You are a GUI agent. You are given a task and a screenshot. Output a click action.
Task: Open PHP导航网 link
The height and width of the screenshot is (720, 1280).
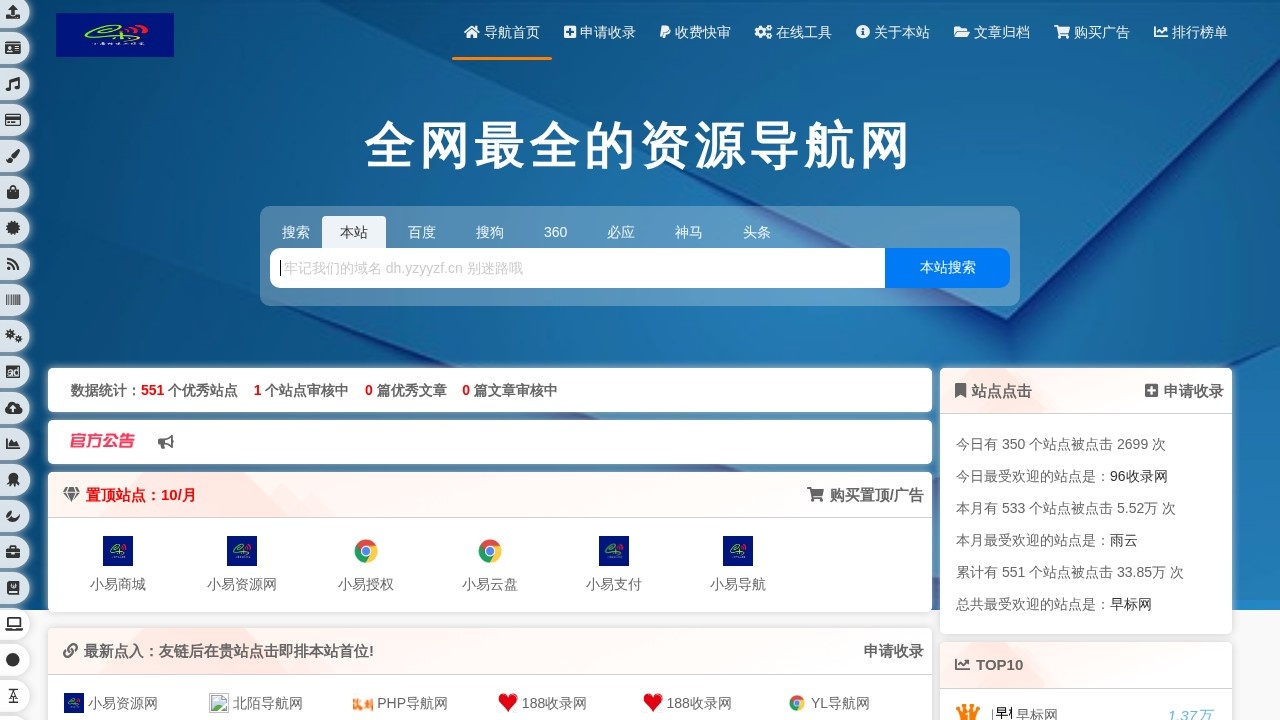tap(400, 703)
